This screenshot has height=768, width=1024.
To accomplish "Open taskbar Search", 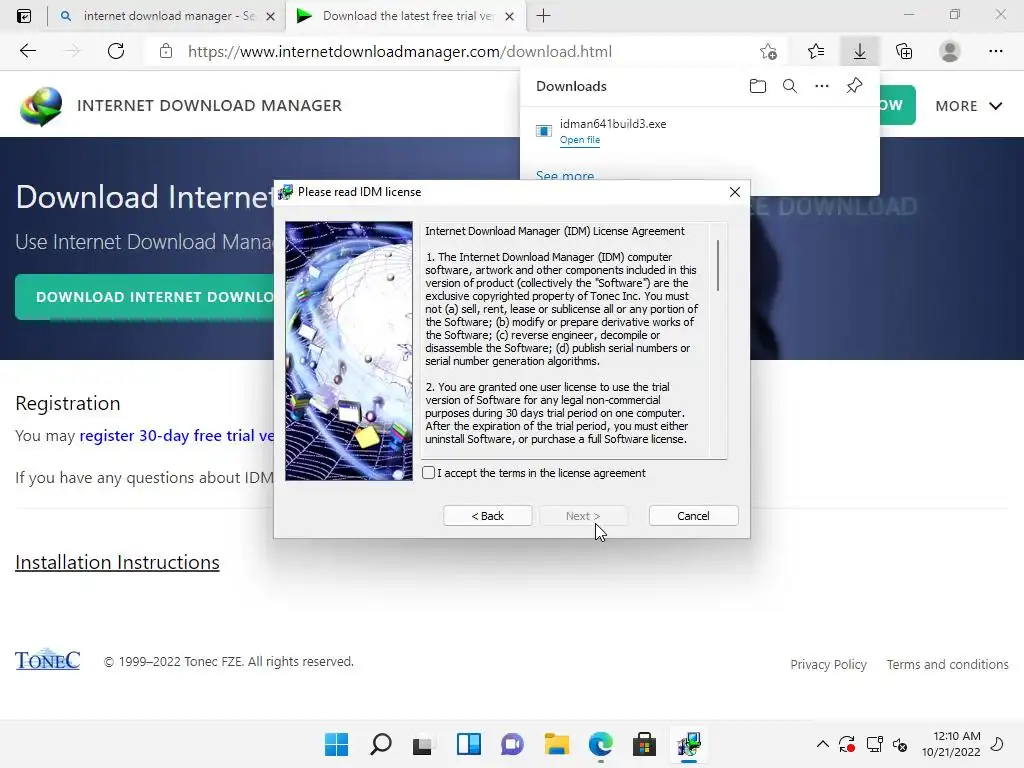I will point(381,744).
